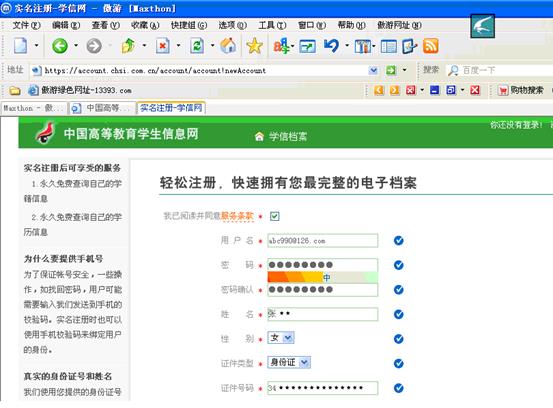Image resolution: width=553 pixels, height=408 pixels.
Task: Click the green Back navigation arrow
Action: pyautogui.click(x=60, y=46)
